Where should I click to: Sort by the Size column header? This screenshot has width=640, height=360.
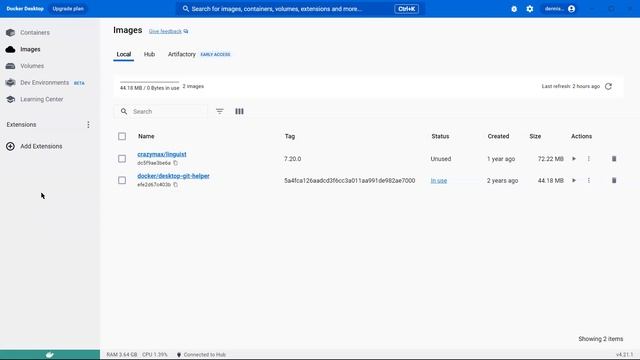[535, 136]
